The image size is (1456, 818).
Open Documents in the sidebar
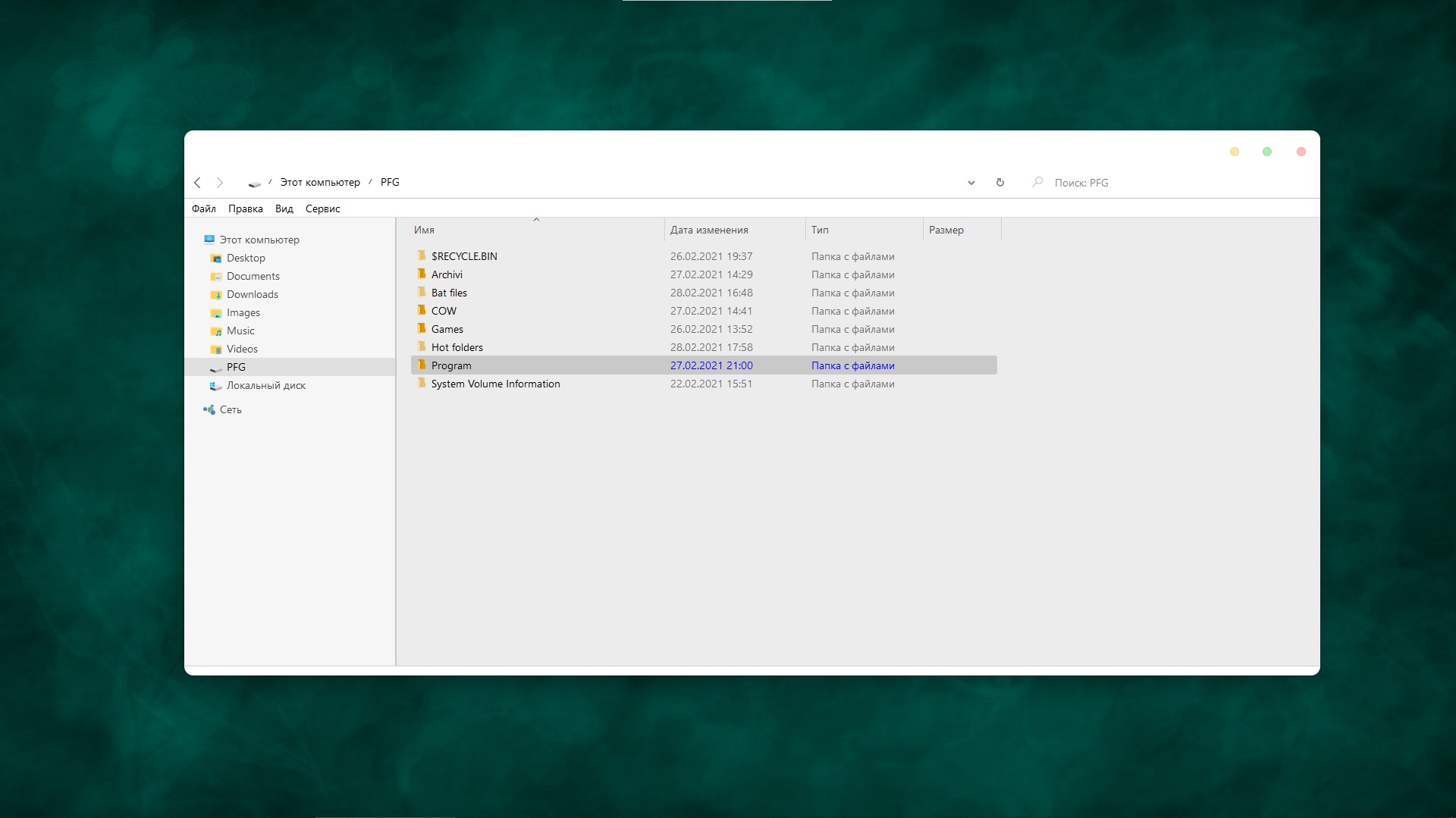click(x=253, y=276)
